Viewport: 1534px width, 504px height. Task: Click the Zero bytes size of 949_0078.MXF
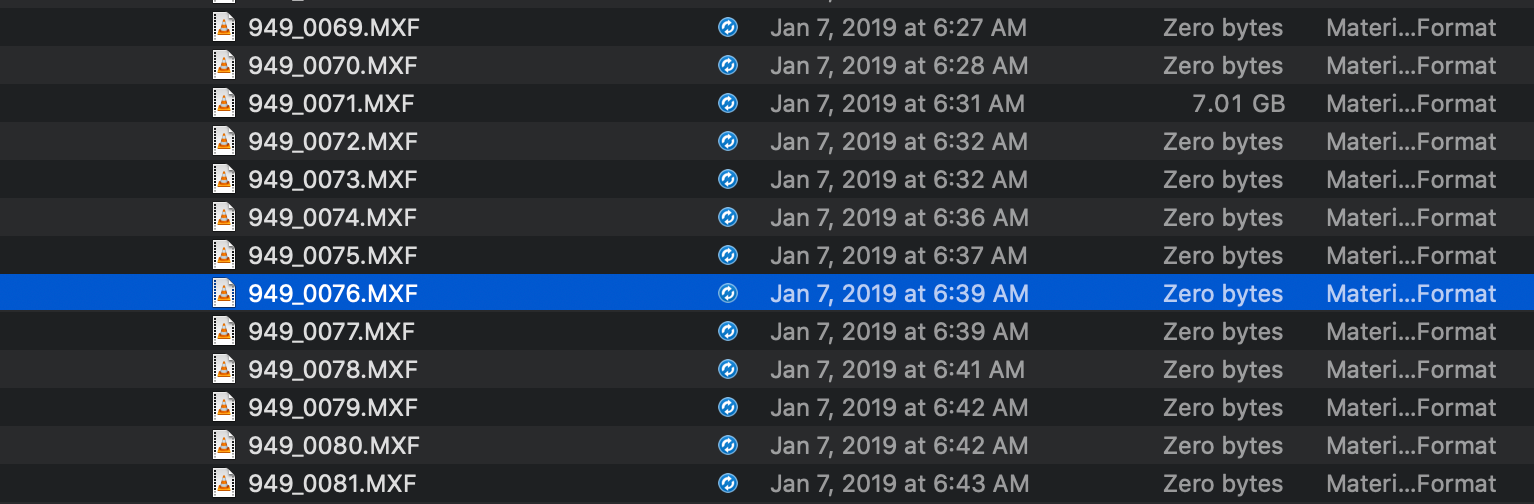point(1222,369)
